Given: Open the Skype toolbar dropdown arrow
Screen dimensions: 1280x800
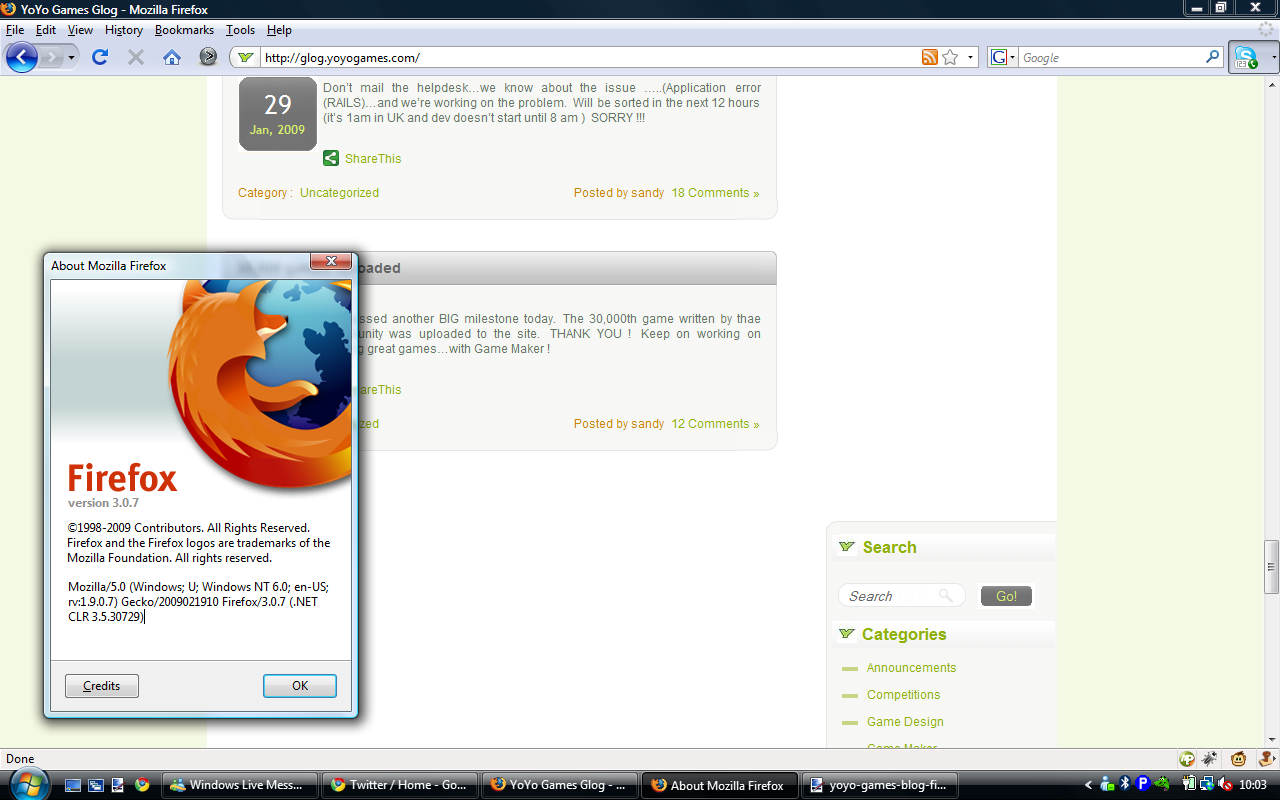Looking at the screenshot, I should (x=1273, y=58).
